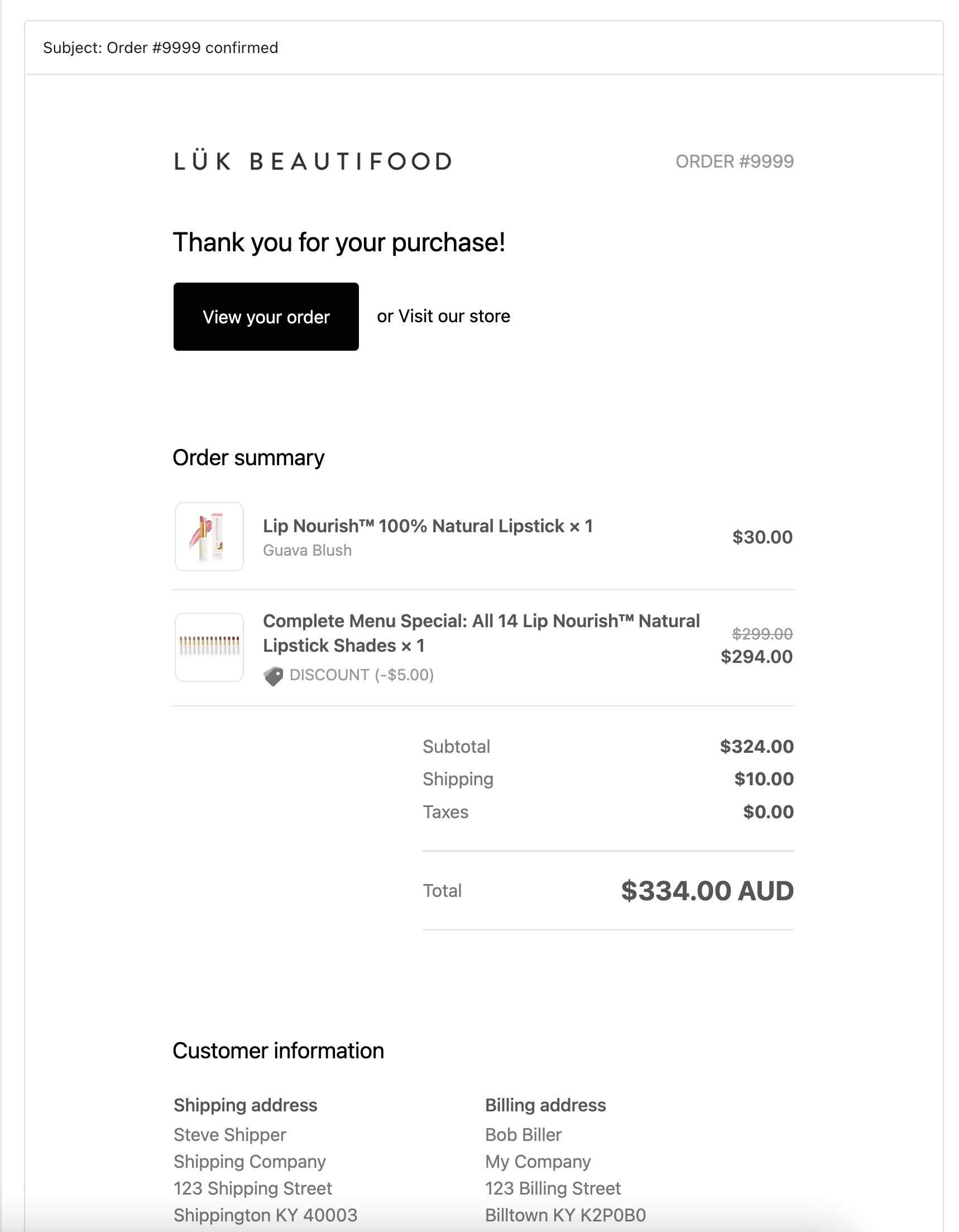Open the Visit our store link
Screen dimensions: 959x1232
point(454,317)
